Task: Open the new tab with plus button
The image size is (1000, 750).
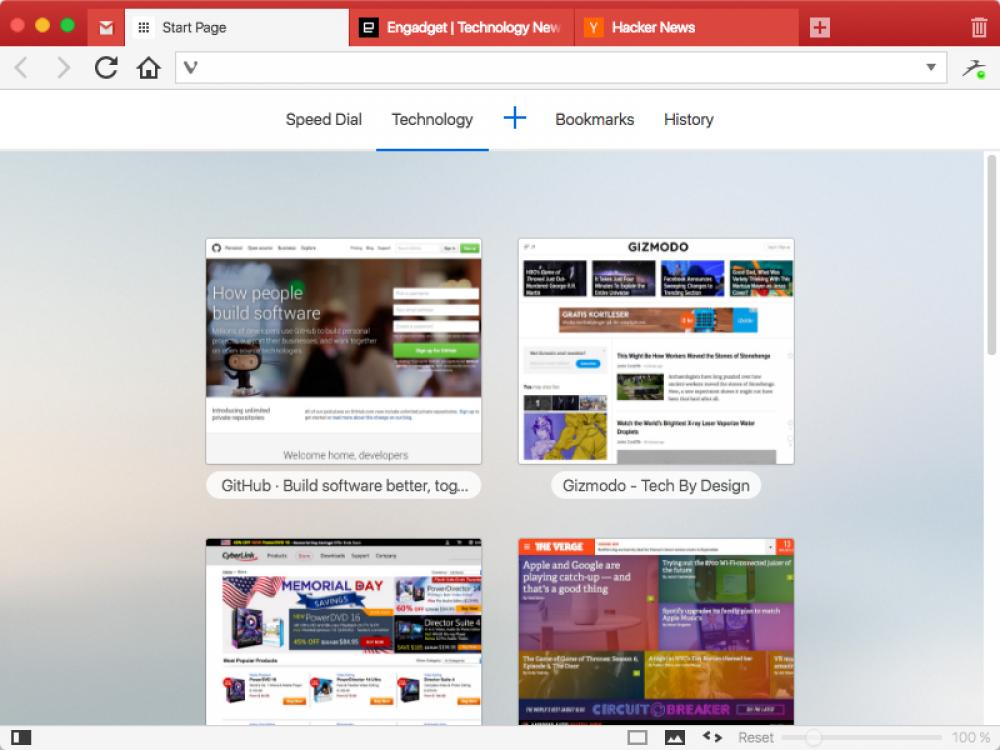Action: pos(819,27)
